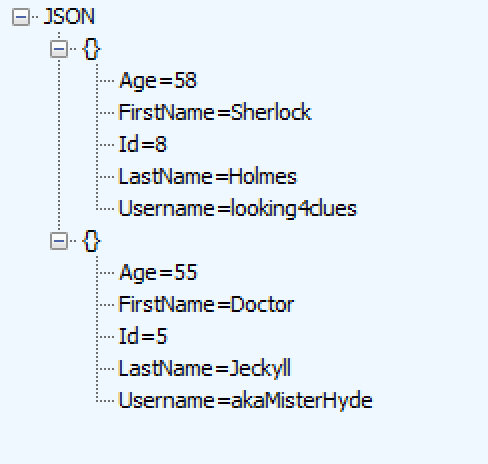
Task: Select the JSON root label
Action: point(69,16)
